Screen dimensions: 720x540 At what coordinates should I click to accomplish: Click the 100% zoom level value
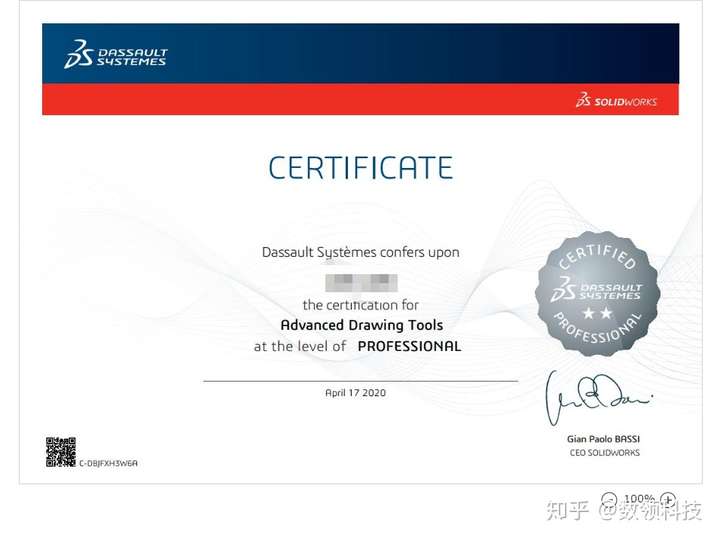639,499
